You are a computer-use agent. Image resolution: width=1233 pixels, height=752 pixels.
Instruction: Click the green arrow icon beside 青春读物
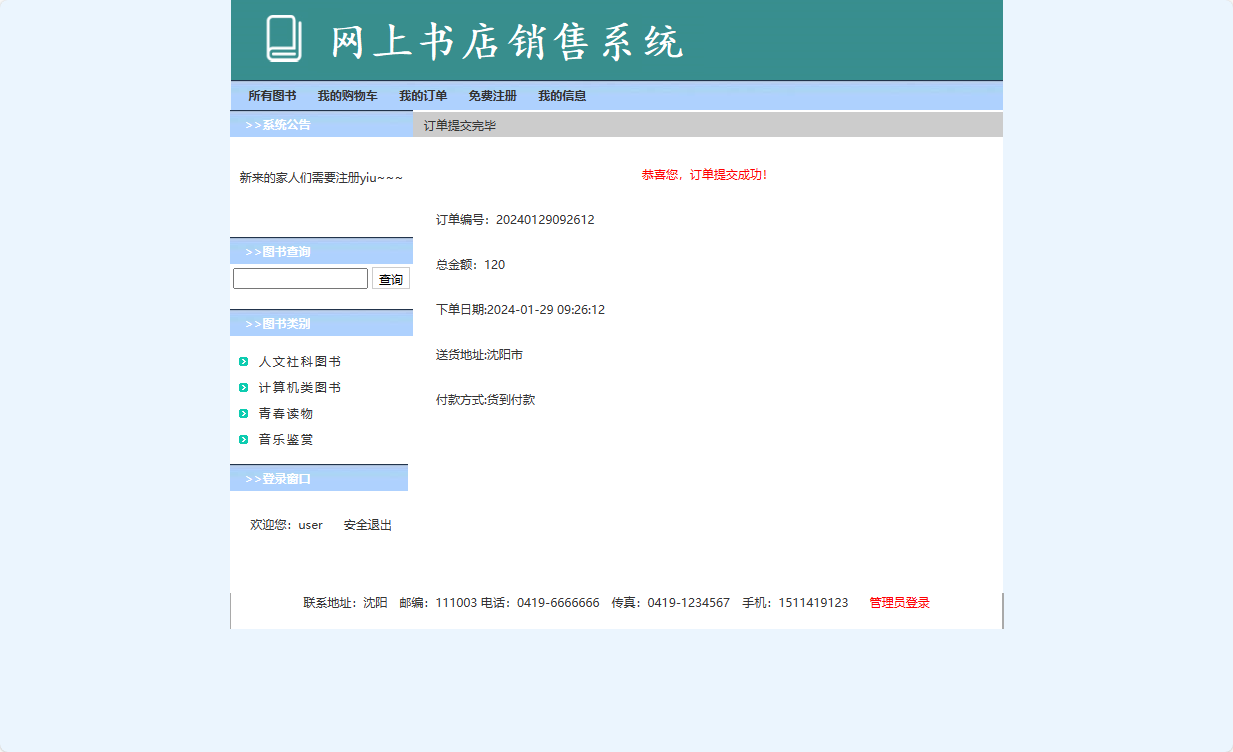[244, 412]
